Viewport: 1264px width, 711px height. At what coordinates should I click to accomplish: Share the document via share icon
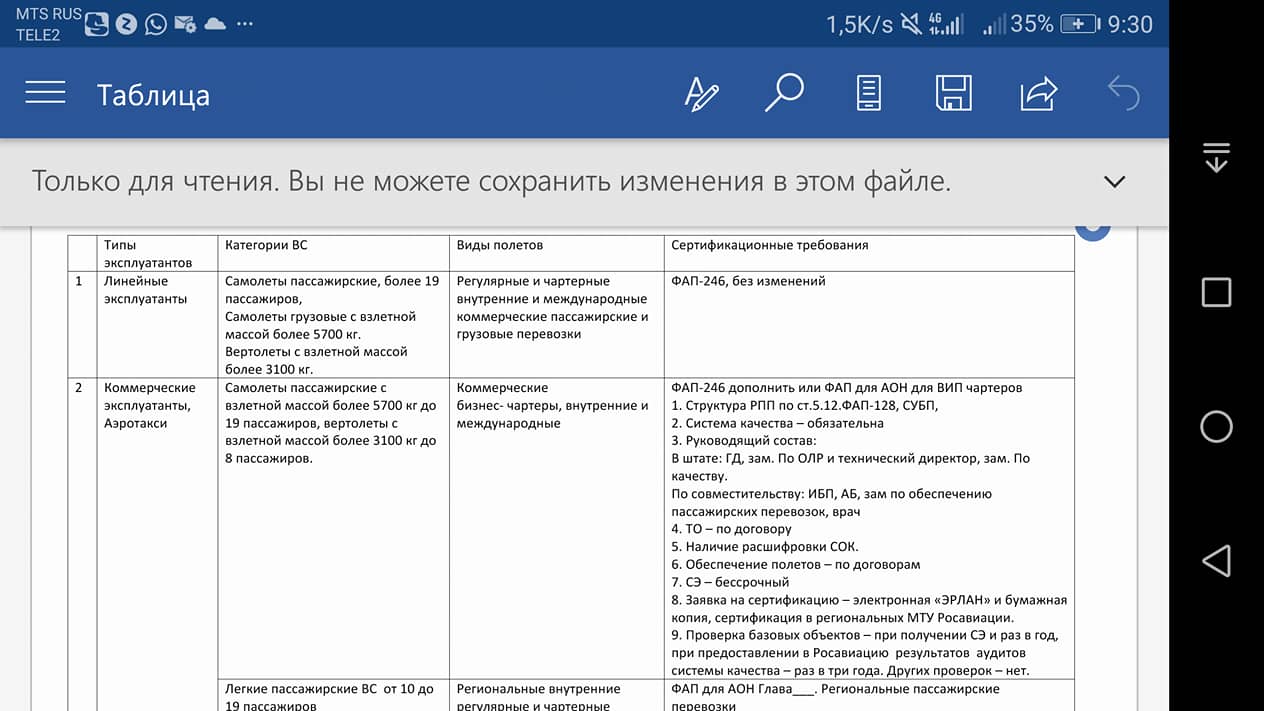point(1038,93)
